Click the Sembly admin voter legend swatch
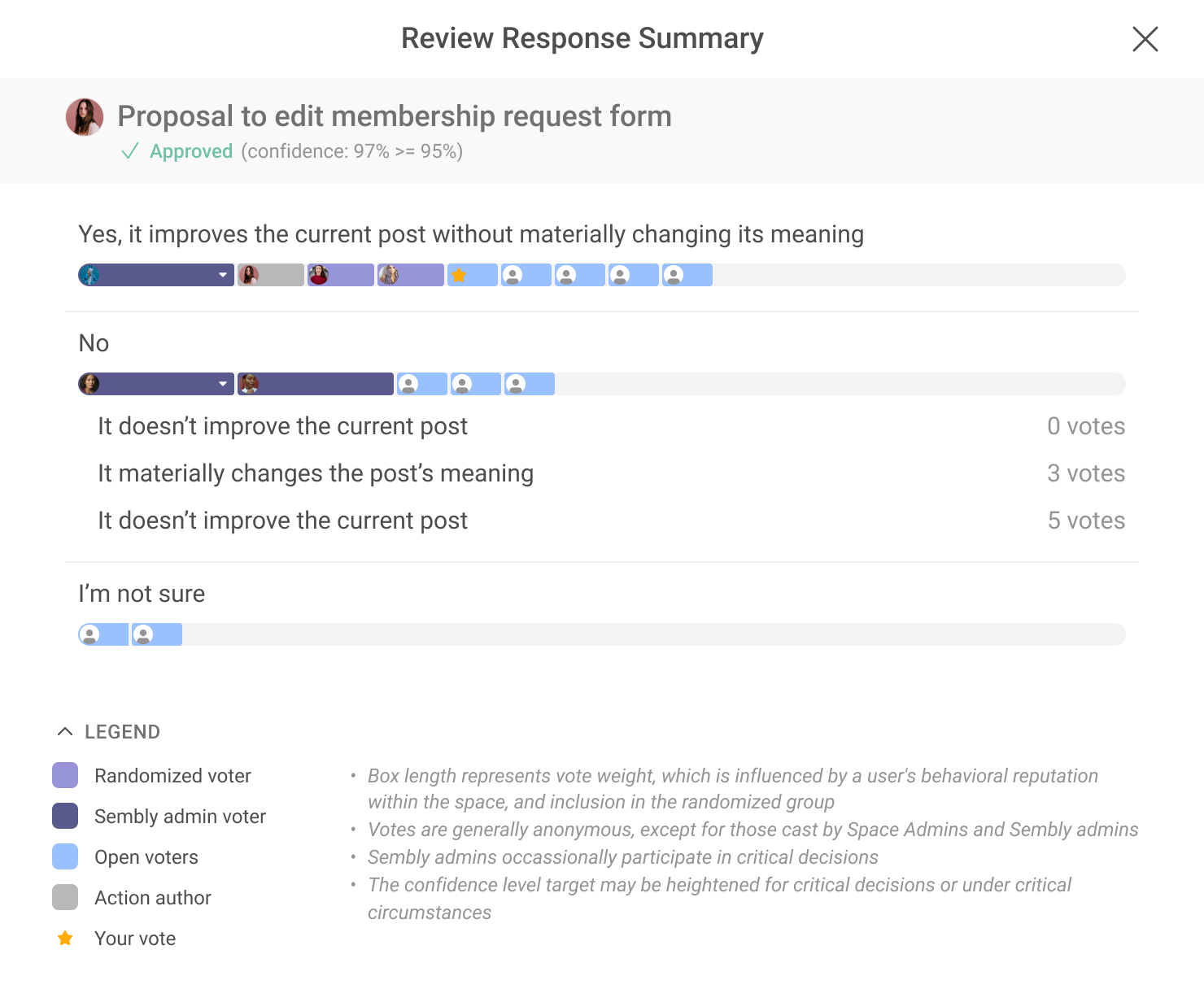 (65, 817)
